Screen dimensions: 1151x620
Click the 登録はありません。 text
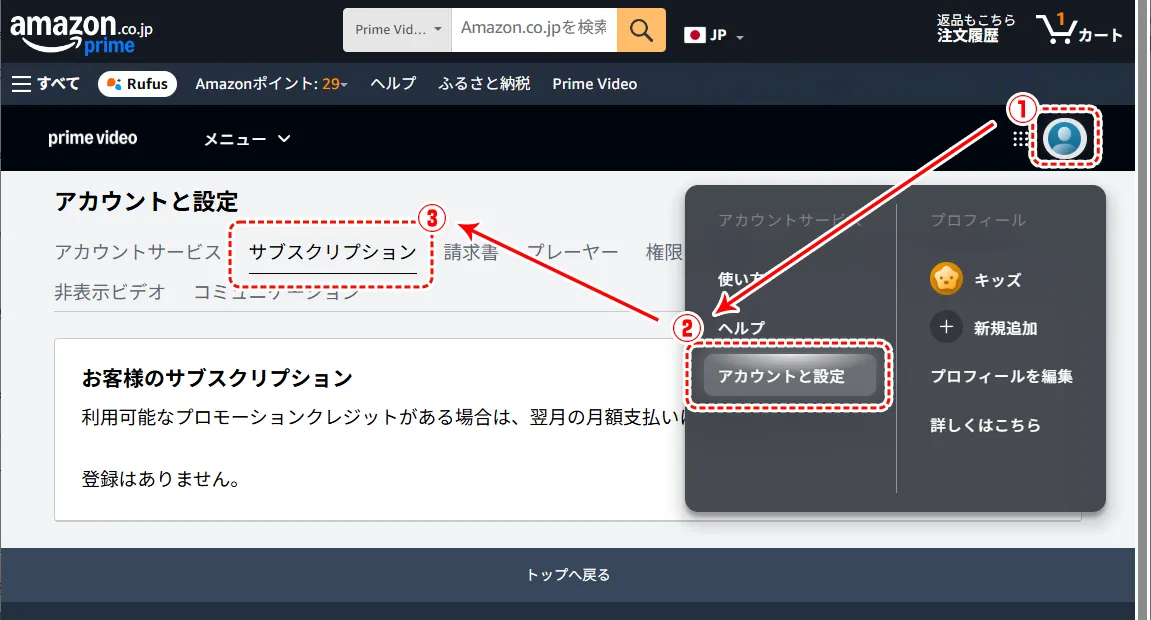[x=161, y=479]
